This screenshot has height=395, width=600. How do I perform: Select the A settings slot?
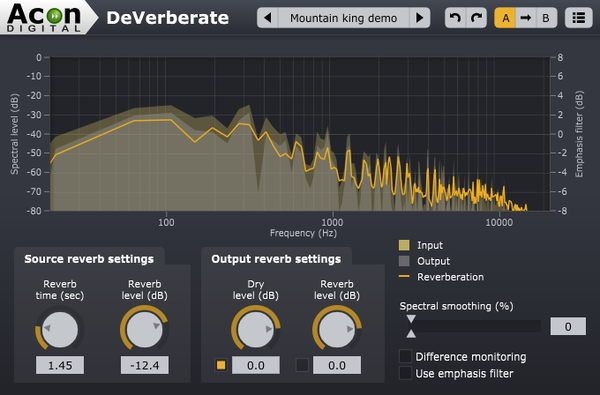click(505, 18)
